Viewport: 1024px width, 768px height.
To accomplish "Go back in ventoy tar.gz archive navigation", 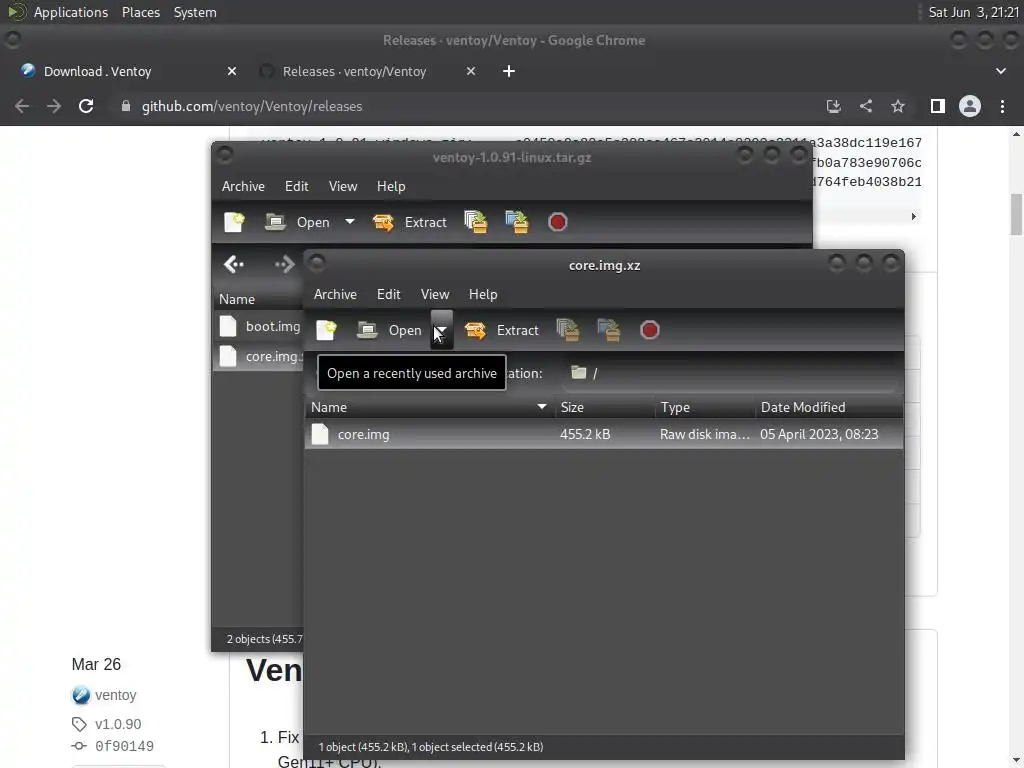I will (x=234, y=264).
